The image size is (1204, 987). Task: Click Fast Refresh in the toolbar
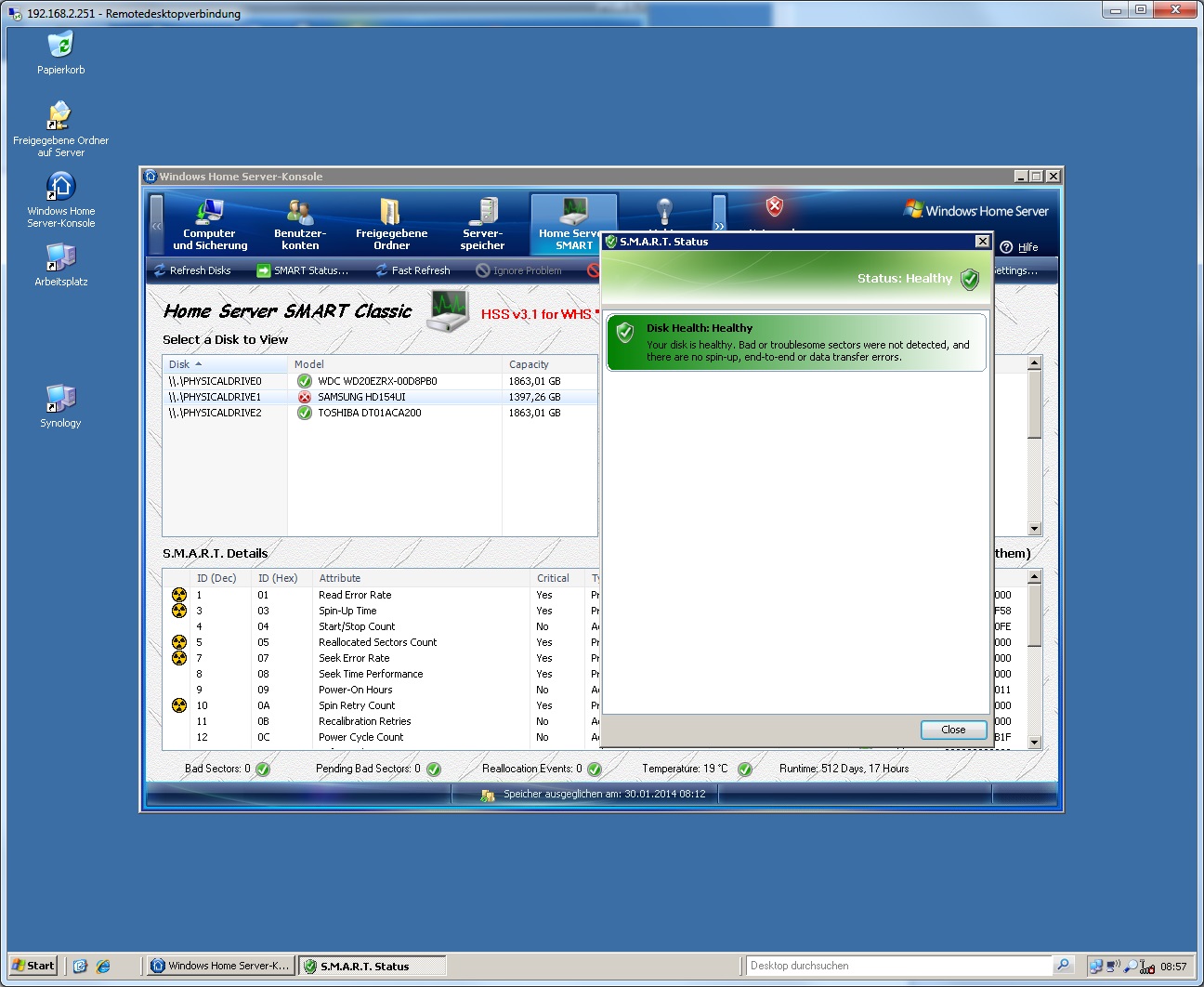tap(412, 270)
